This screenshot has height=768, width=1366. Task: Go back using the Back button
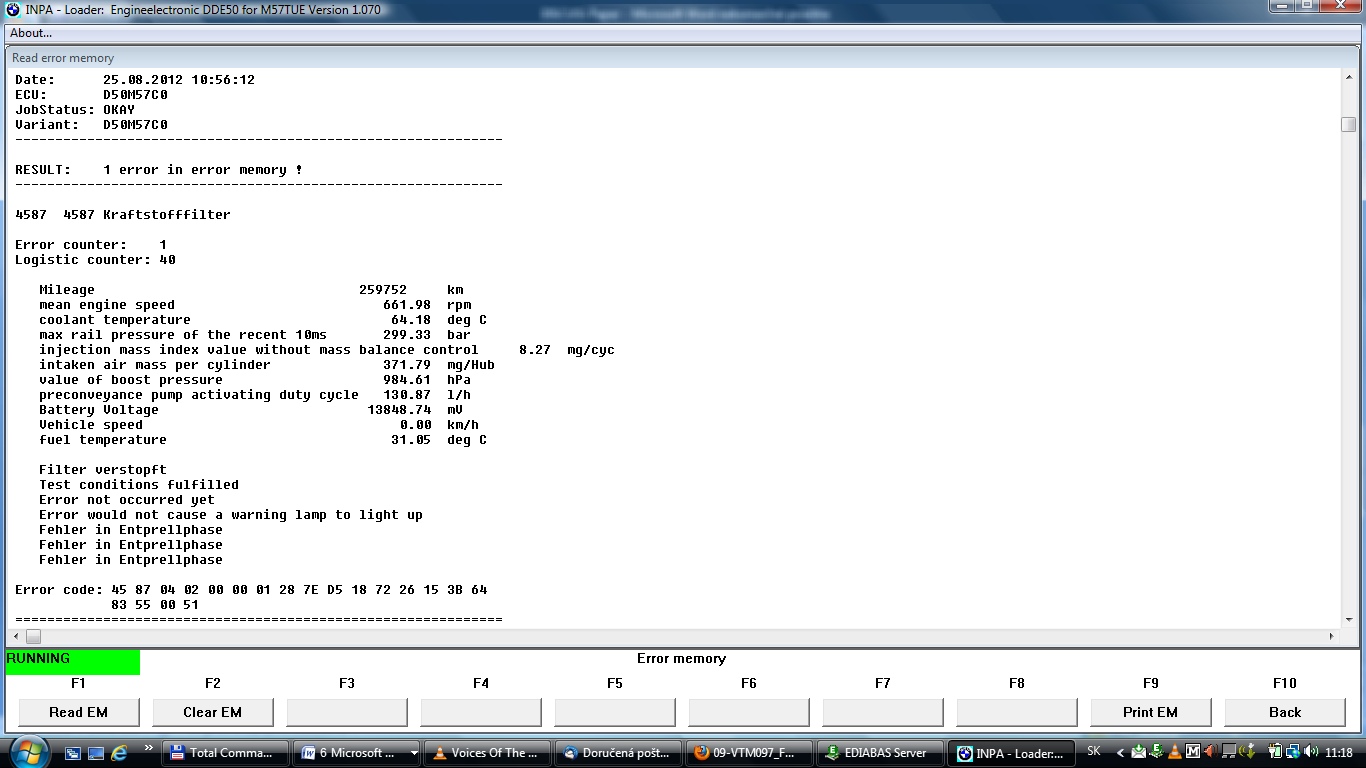1284,712
